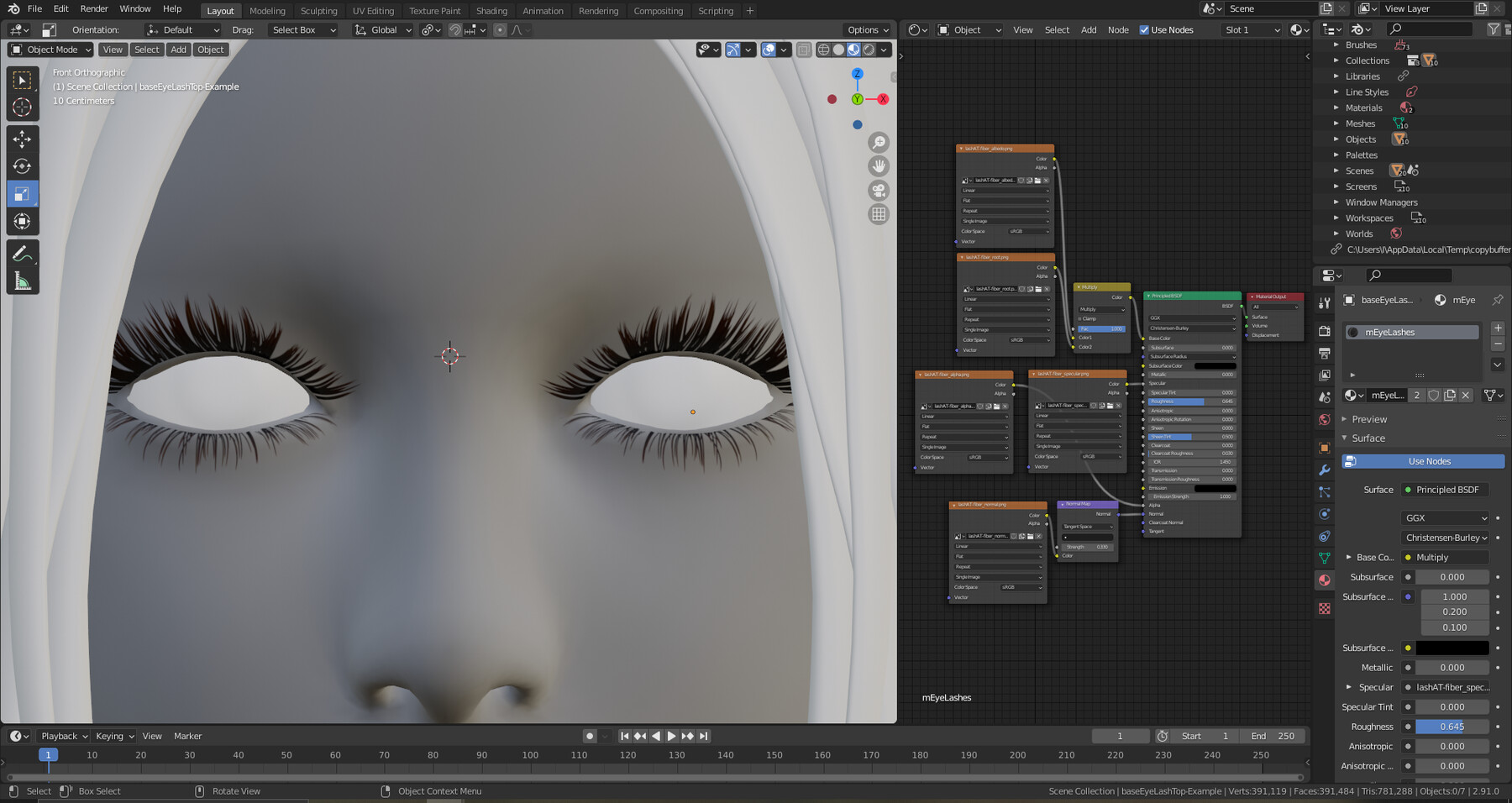Open the Playback popover in timeline
Viewport: 1512px width, 803px height.
[x=64, y=736]
